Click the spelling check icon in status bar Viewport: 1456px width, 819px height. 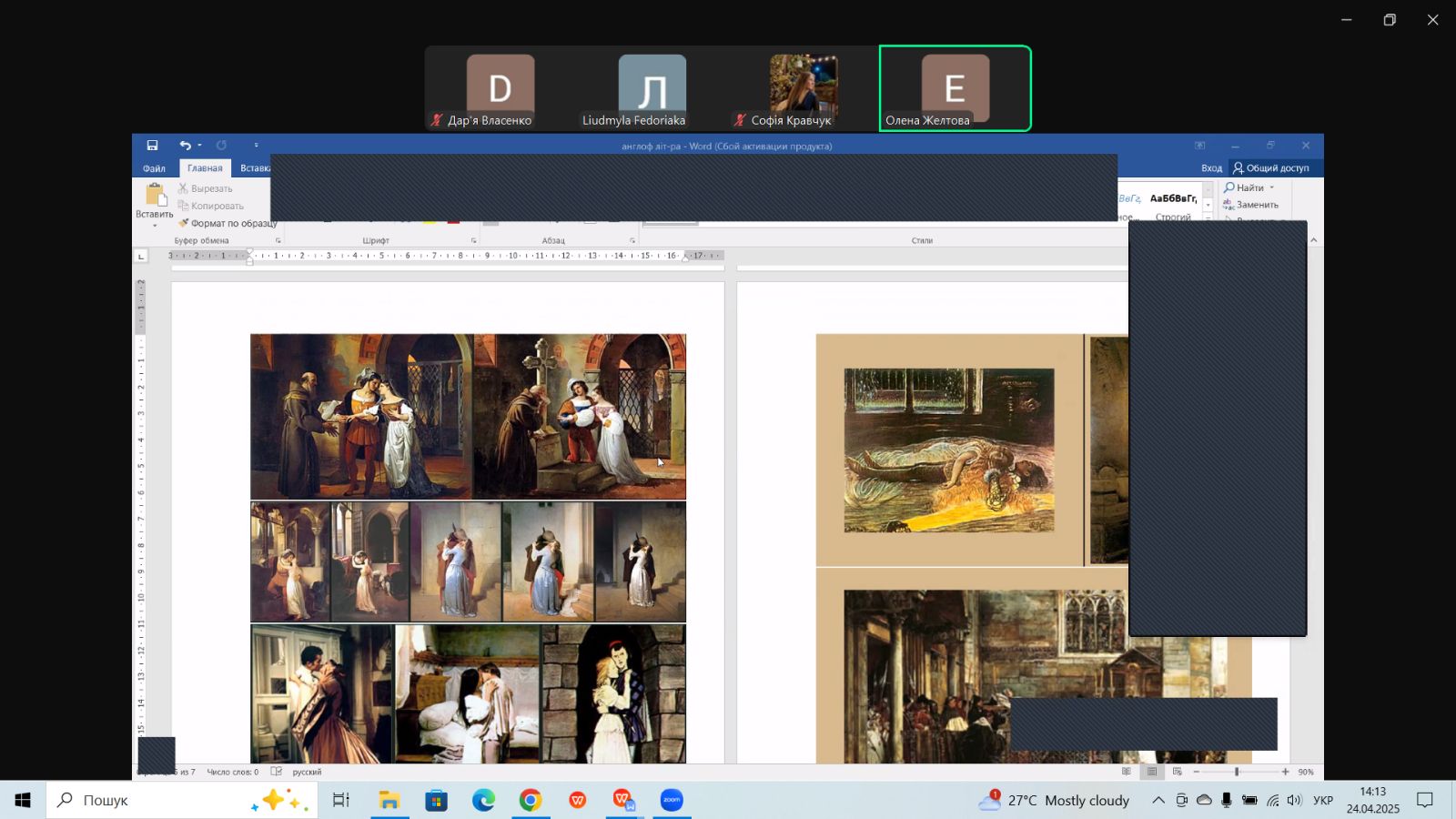coord(277,772)
